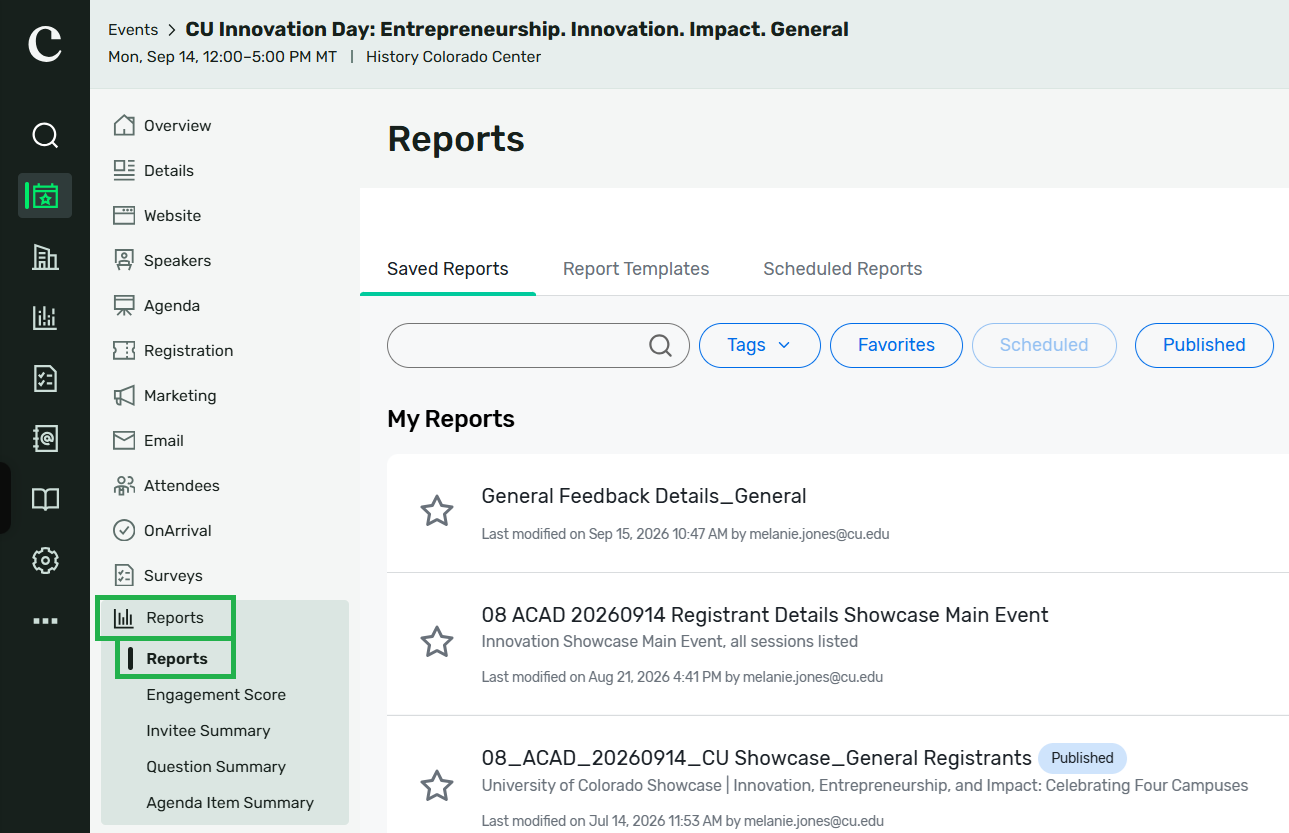Viewport: 1289px width, 833px height.
Task: Click the megaphone icon beside Marketing
Action: pyautogui.click(x=124, y=395)
